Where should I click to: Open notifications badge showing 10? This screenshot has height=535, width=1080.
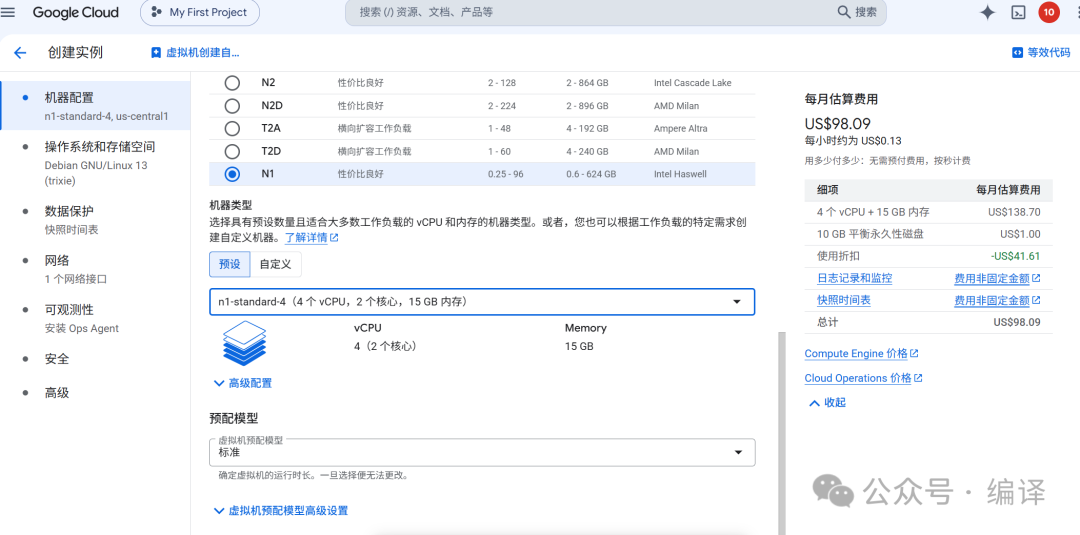click(1049, 12)
